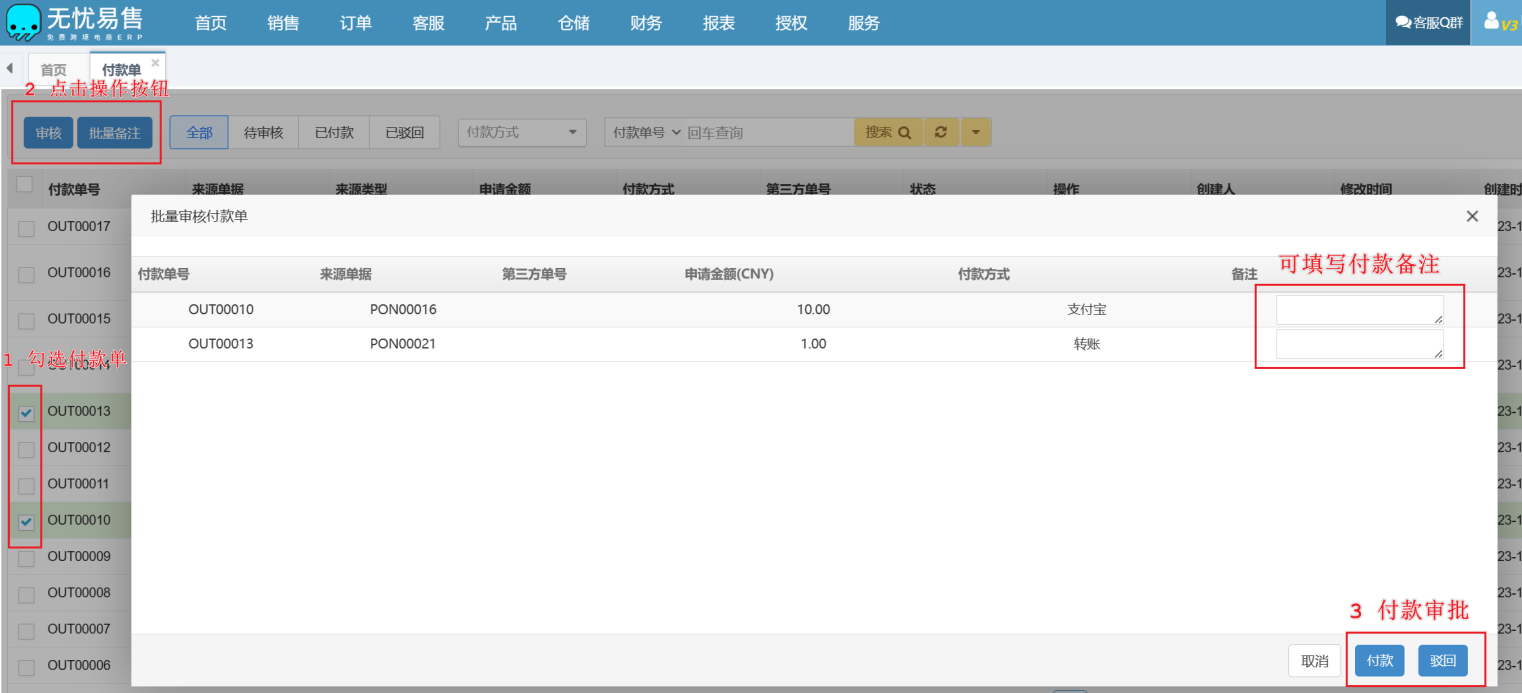The height and width of the screenshot is (693, 1522).
Task: Click the 申请金额(CNY) column header
Action: 729,274
